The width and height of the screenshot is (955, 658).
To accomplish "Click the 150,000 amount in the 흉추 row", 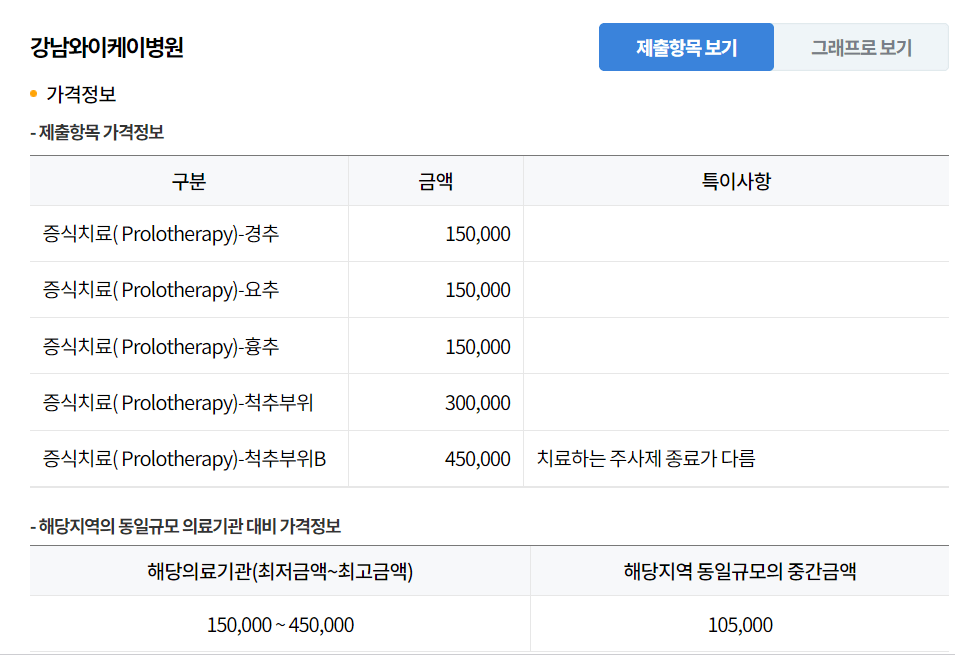I will [x=478, y=347].
